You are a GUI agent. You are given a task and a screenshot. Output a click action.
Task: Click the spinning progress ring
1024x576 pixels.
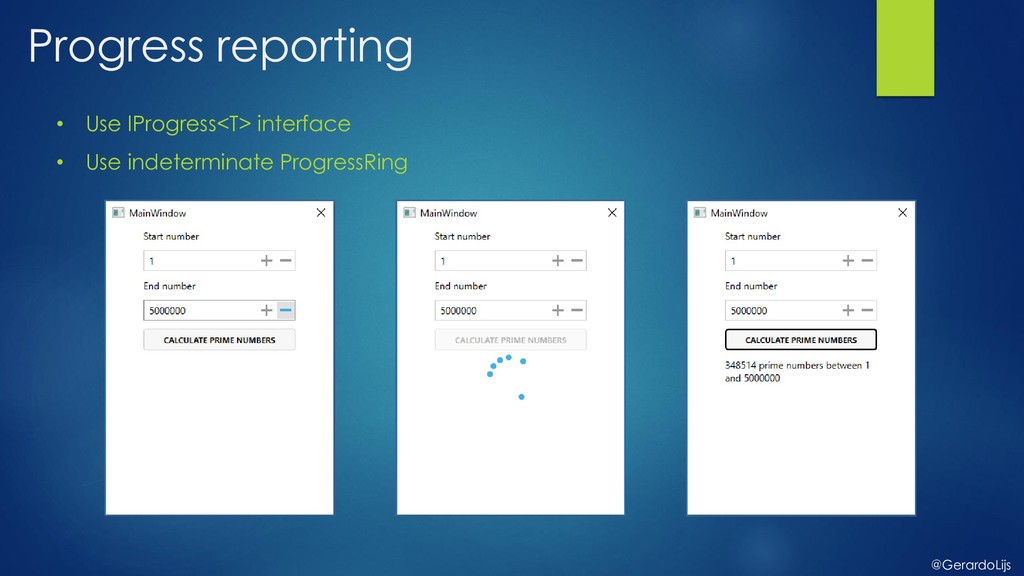coord(507,377)
